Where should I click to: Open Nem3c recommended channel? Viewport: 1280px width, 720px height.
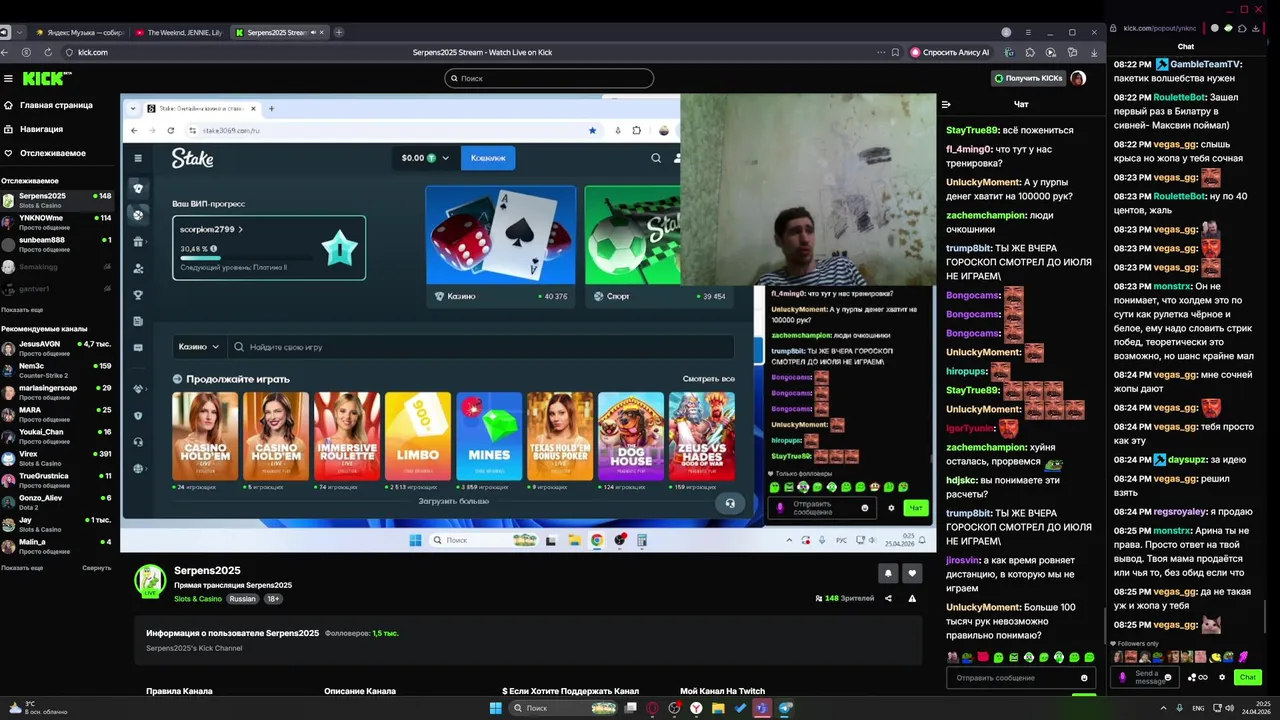pos(57,370)
